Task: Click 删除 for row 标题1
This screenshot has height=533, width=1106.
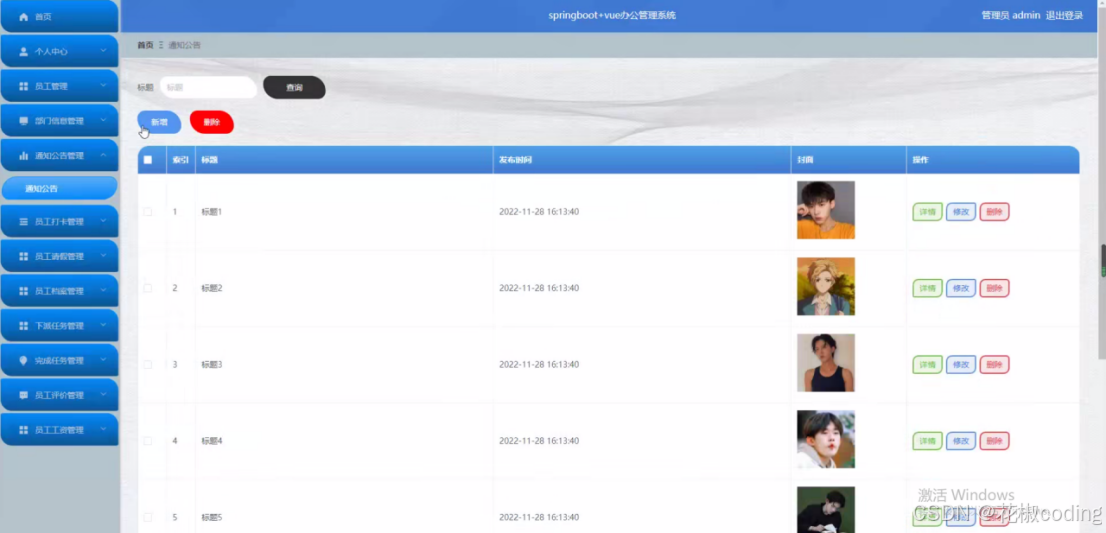Action: click(995, 212)
